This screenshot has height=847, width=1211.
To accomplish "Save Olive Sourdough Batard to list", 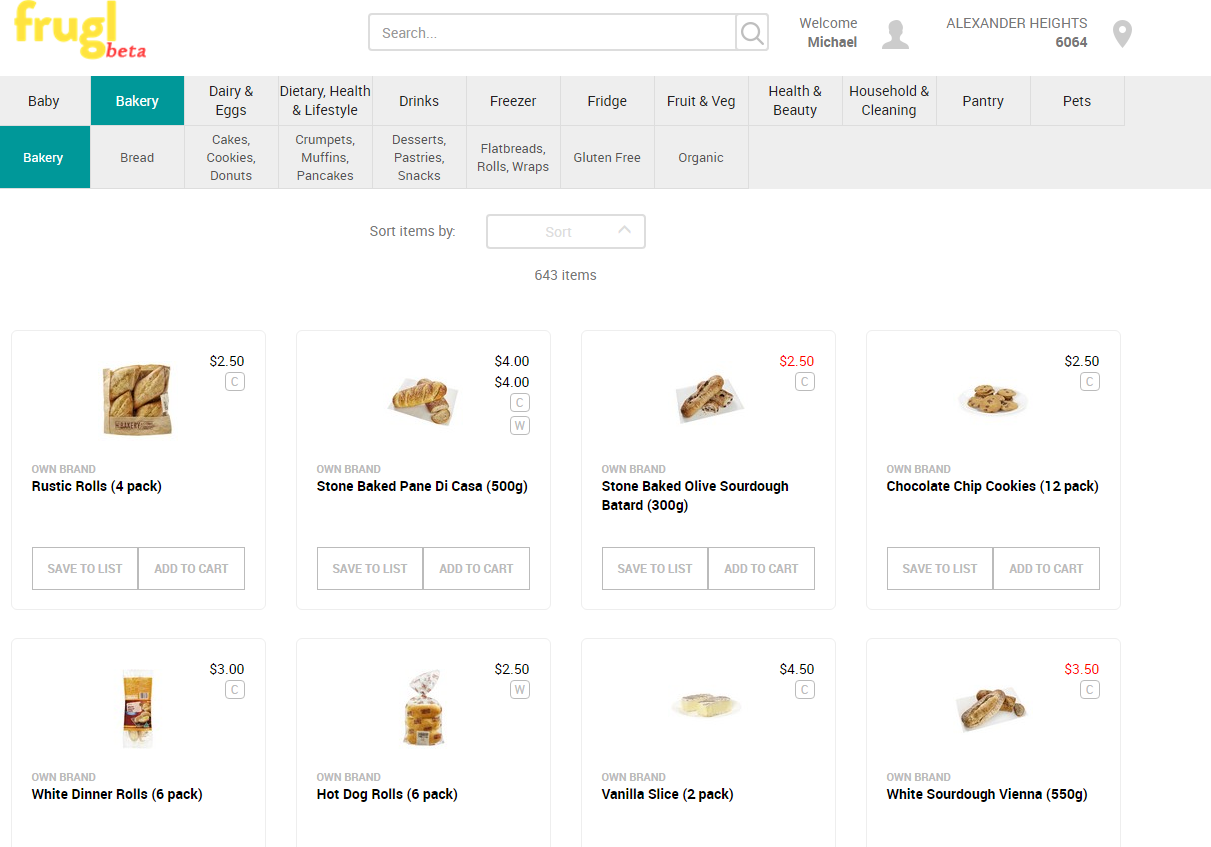I will point(655,568).
